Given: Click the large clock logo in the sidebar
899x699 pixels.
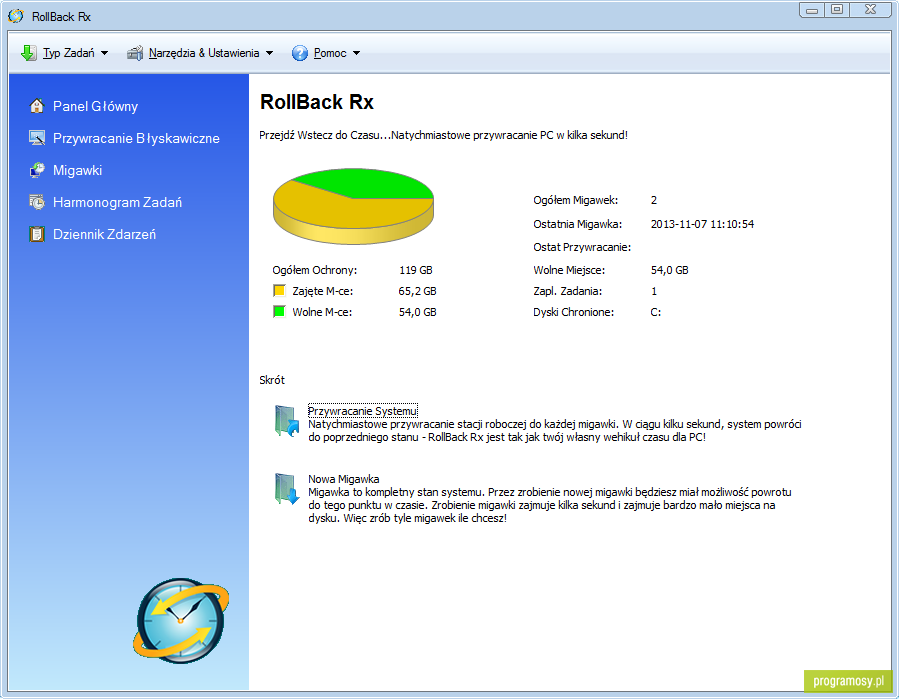Looking at the screenshot, I should point(181,621).
